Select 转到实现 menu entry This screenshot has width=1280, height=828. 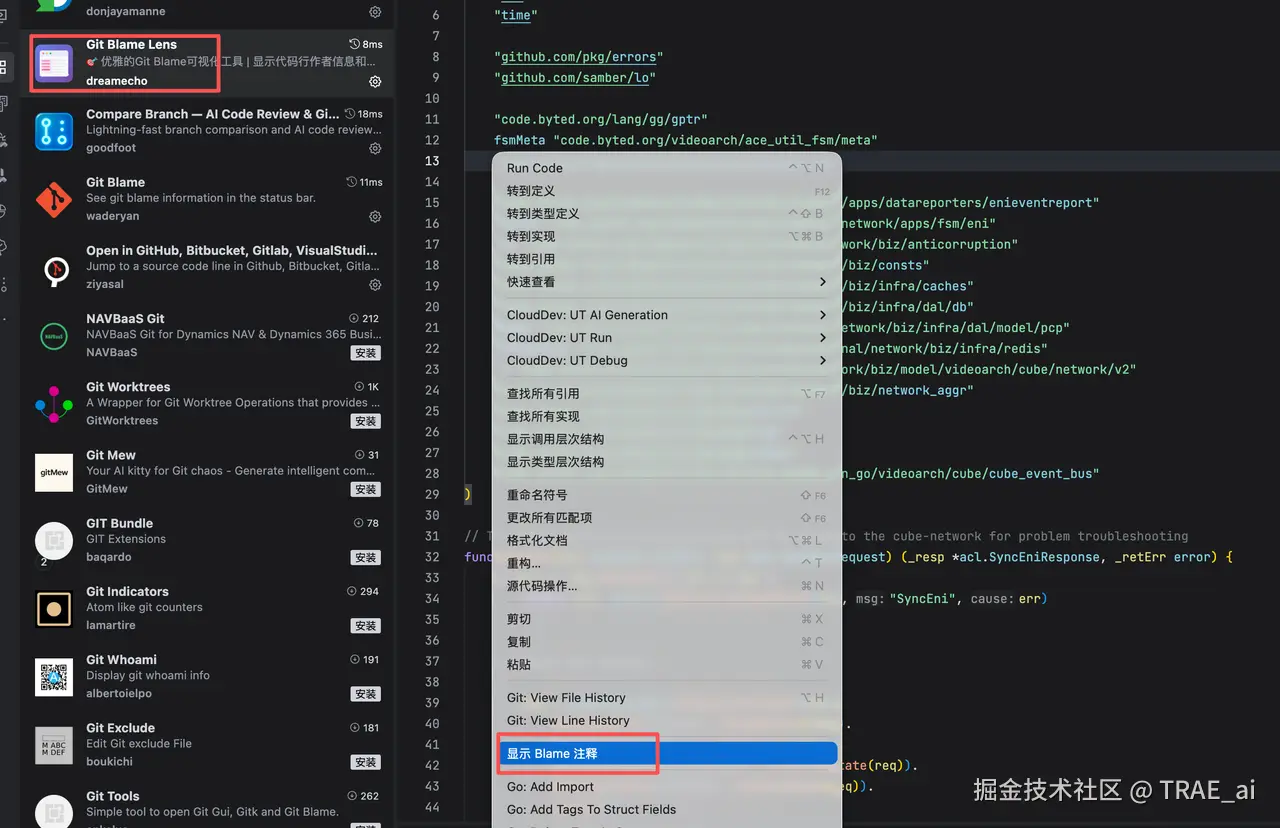667,237
